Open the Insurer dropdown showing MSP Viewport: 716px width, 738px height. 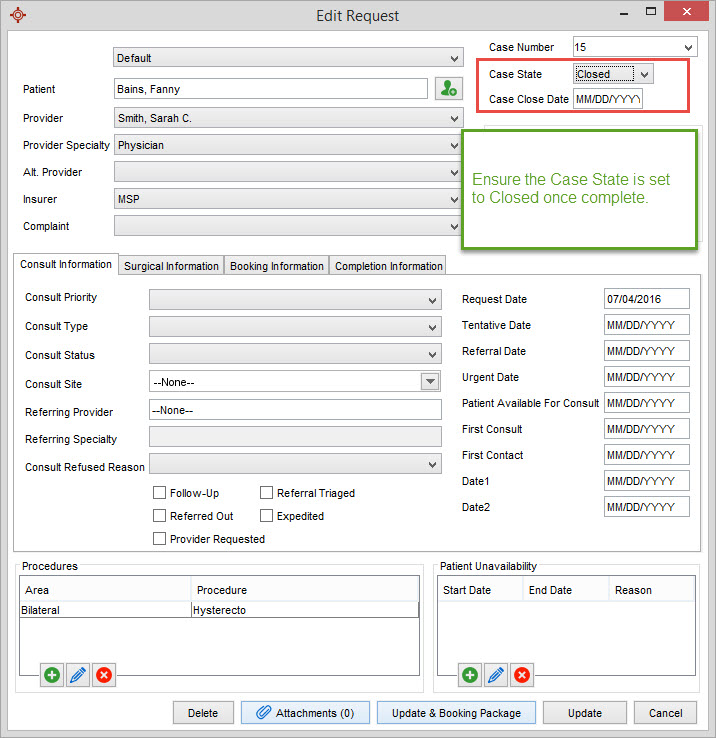tap(288, 200)
